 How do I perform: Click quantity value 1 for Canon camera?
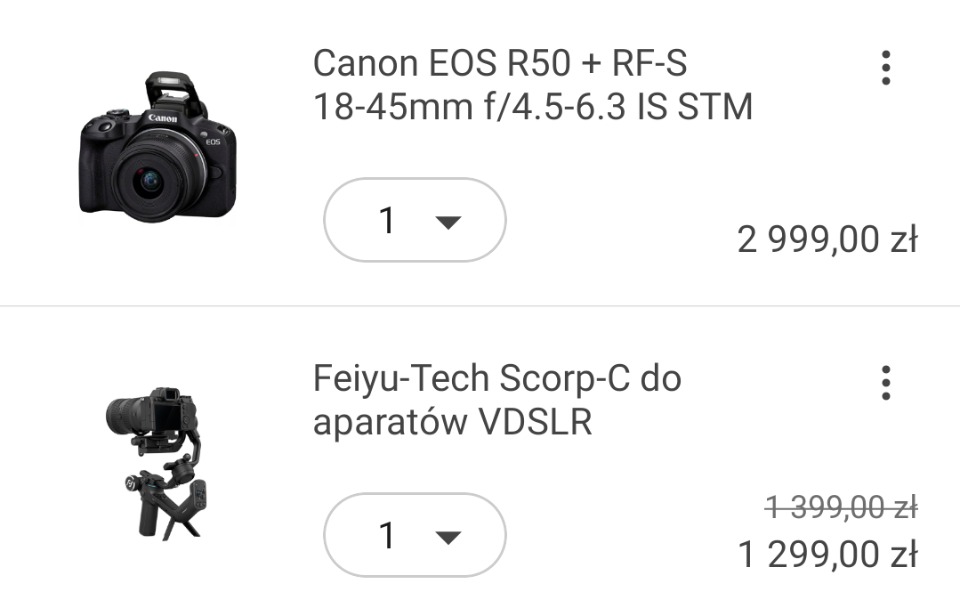(x=387, y=220)
